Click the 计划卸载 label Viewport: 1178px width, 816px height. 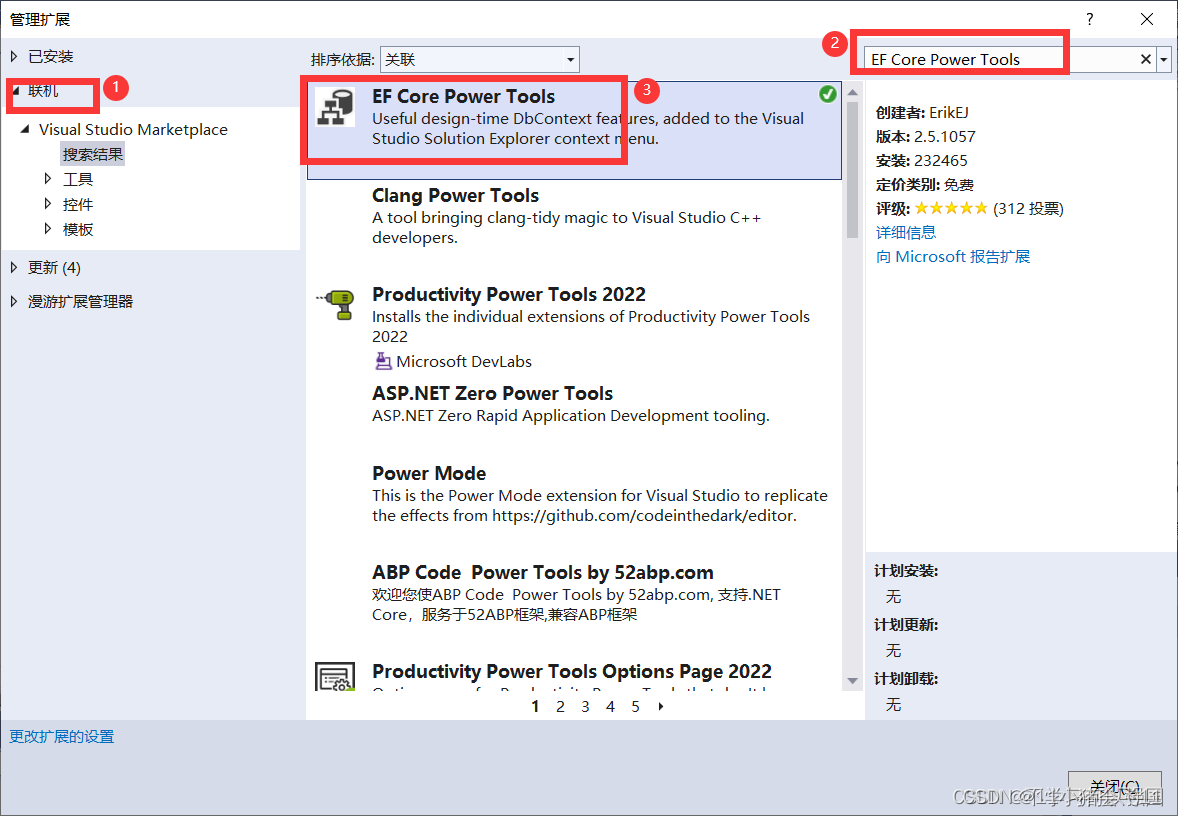[906, 679]
